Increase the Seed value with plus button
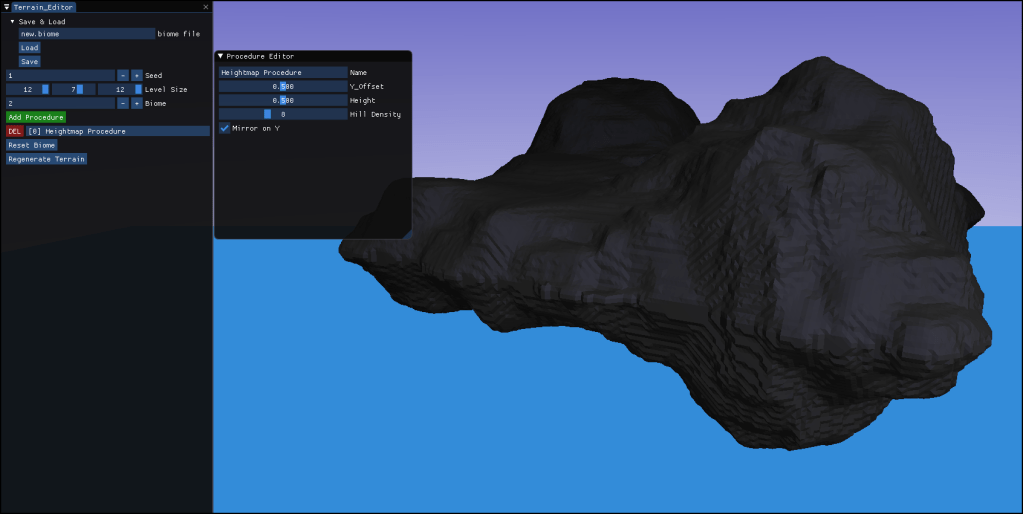The height and width of the screenshot is (514, 1023). (137, 75)
